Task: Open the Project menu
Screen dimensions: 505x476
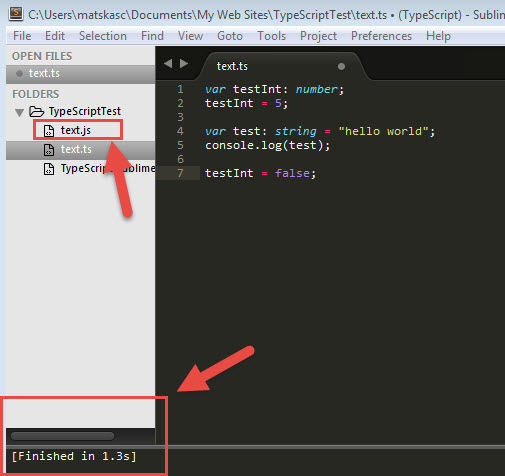Action: pyautogui.click(x=318, y=36)
